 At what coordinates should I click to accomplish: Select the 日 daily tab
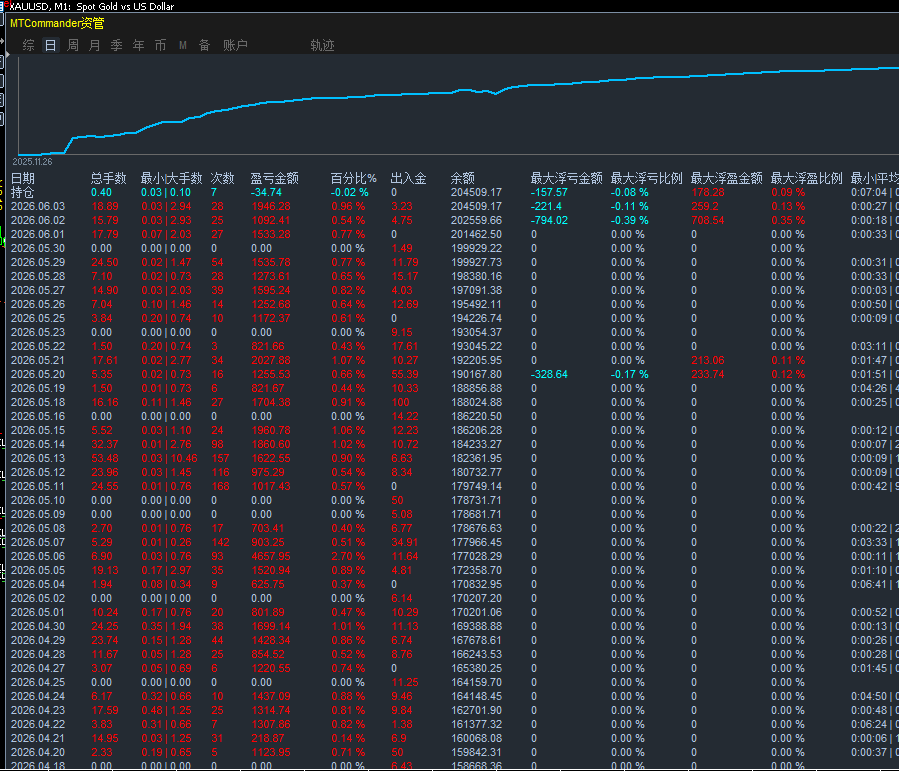[50, 45]
